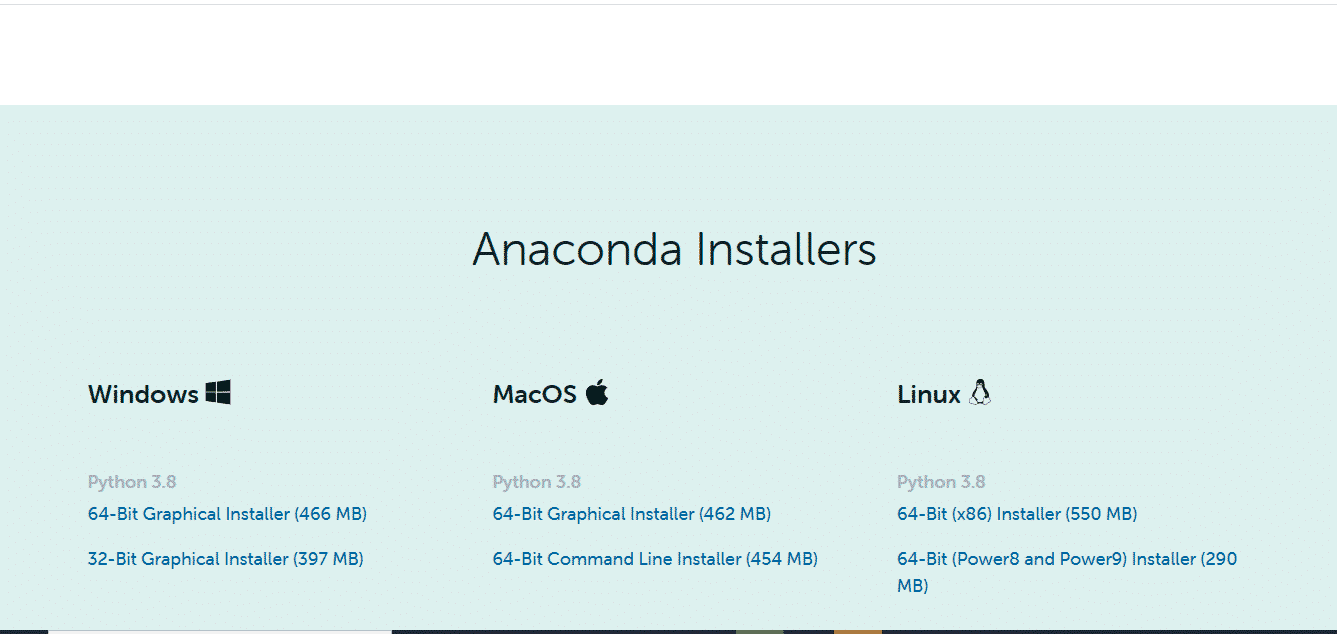Viewport: 1337px width, 634px height.
Task: Click the Anaconda Installers heading
Action: click(x=674, y=250)
